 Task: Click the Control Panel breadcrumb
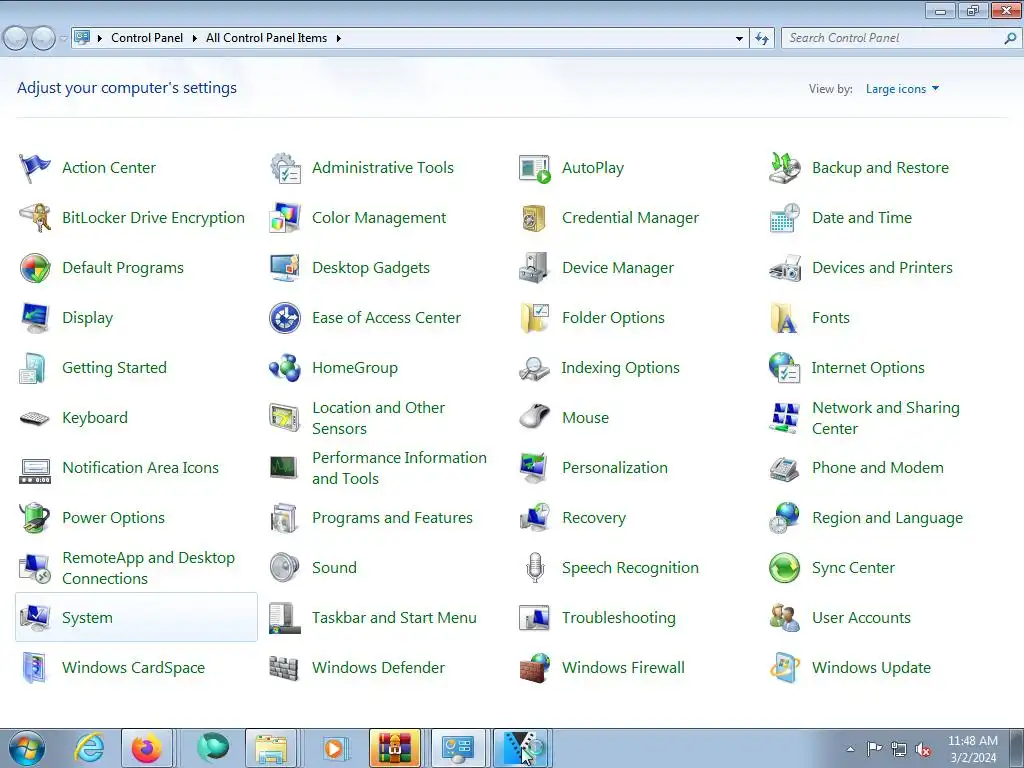pyautogui.click(x=147, y=39)
